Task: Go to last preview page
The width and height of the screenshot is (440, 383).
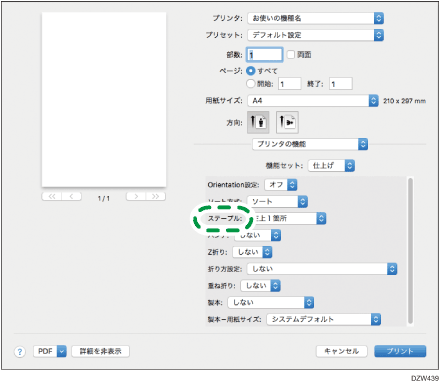Action: (x=155, y=196)
